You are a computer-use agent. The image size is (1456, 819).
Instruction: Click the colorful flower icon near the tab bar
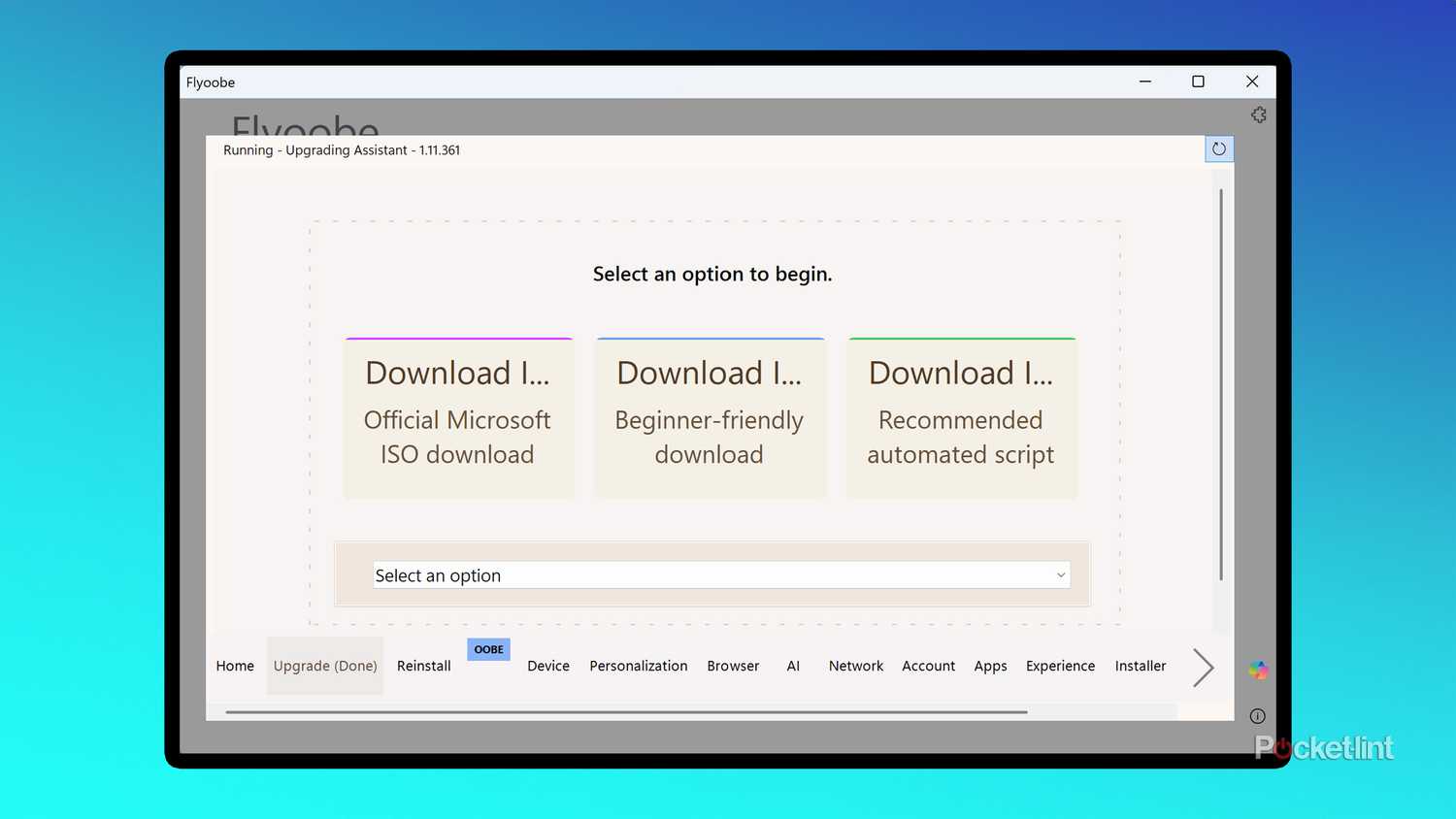1257,669
